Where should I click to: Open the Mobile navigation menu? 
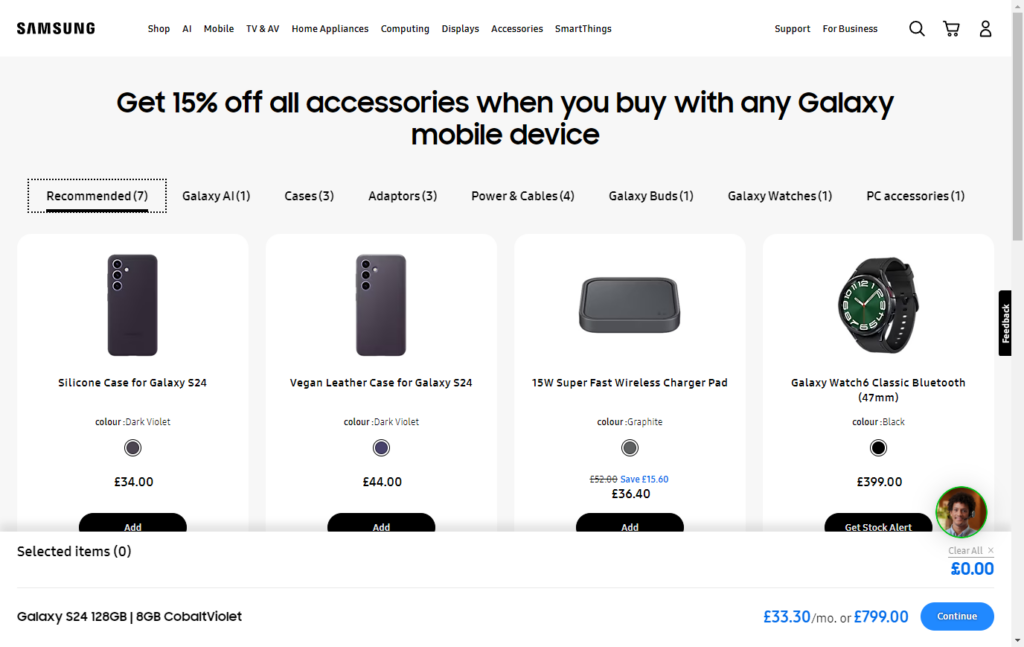(x=219, y=29)
